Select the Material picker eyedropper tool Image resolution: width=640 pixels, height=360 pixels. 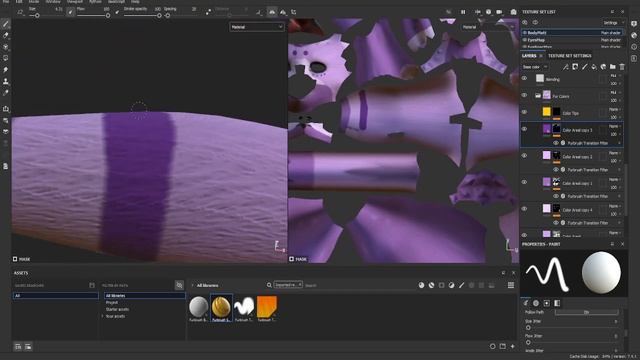click(x=6, y=93)
